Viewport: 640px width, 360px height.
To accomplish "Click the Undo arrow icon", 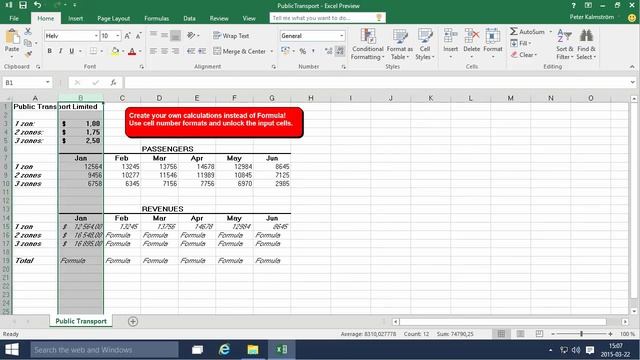I will (x=38, y=5).
